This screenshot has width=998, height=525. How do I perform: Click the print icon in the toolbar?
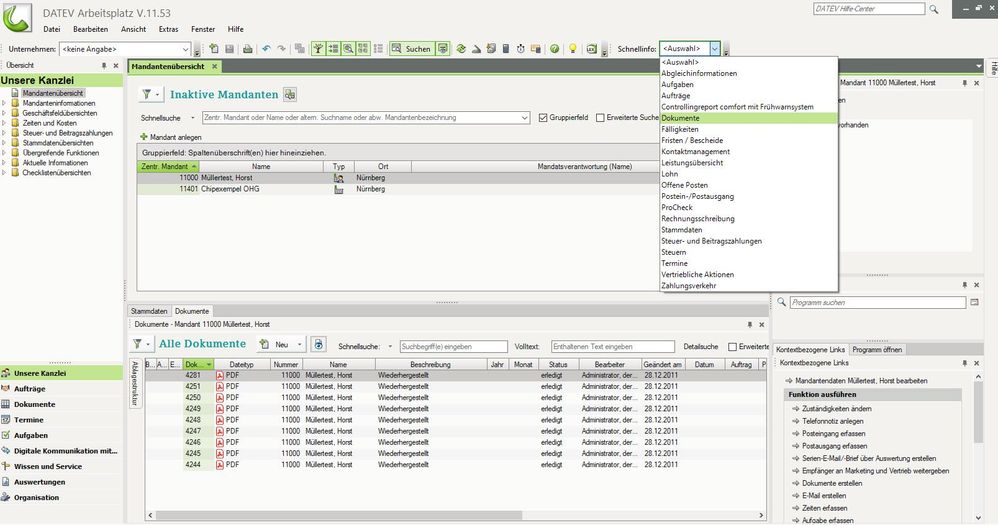click(x=247, y=49)
